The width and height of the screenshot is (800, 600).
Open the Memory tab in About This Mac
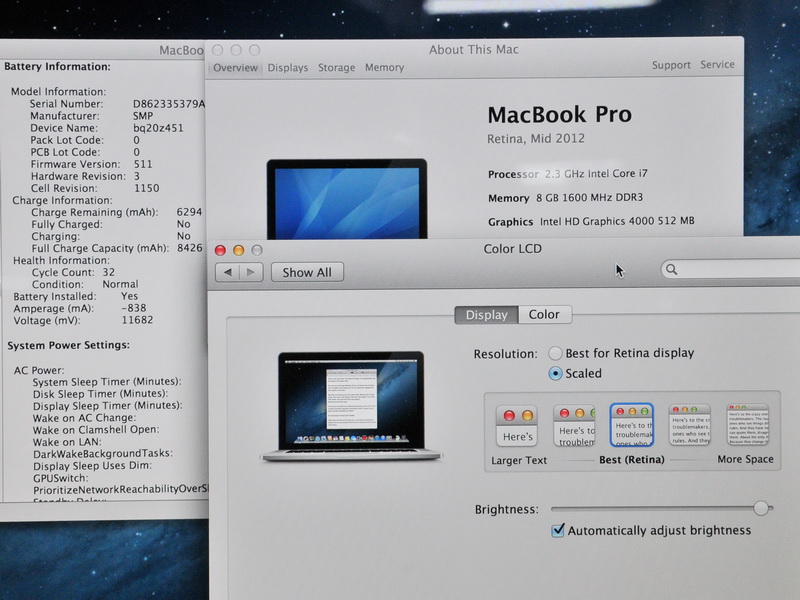(x=384, y=67)
